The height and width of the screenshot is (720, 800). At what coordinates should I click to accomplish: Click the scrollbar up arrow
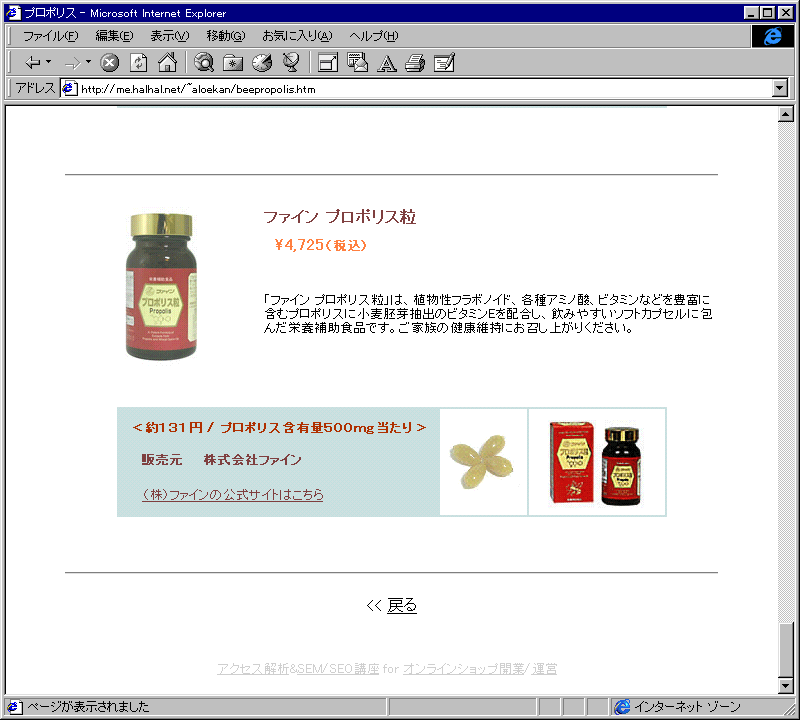pyautogui.click(x=786, y=114)
